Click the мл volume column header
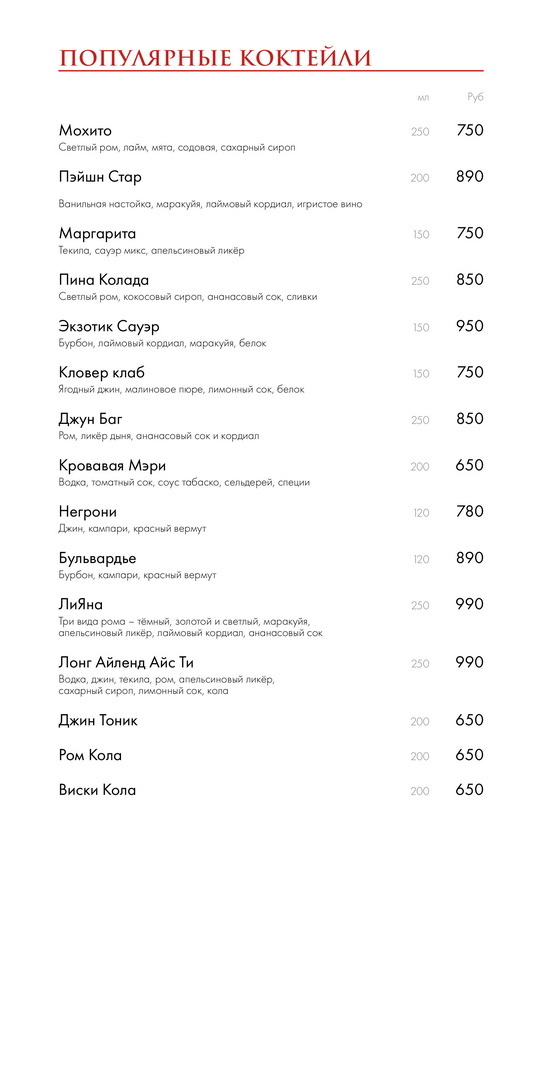Screen dimensions: 538x1080 point(423,98)
